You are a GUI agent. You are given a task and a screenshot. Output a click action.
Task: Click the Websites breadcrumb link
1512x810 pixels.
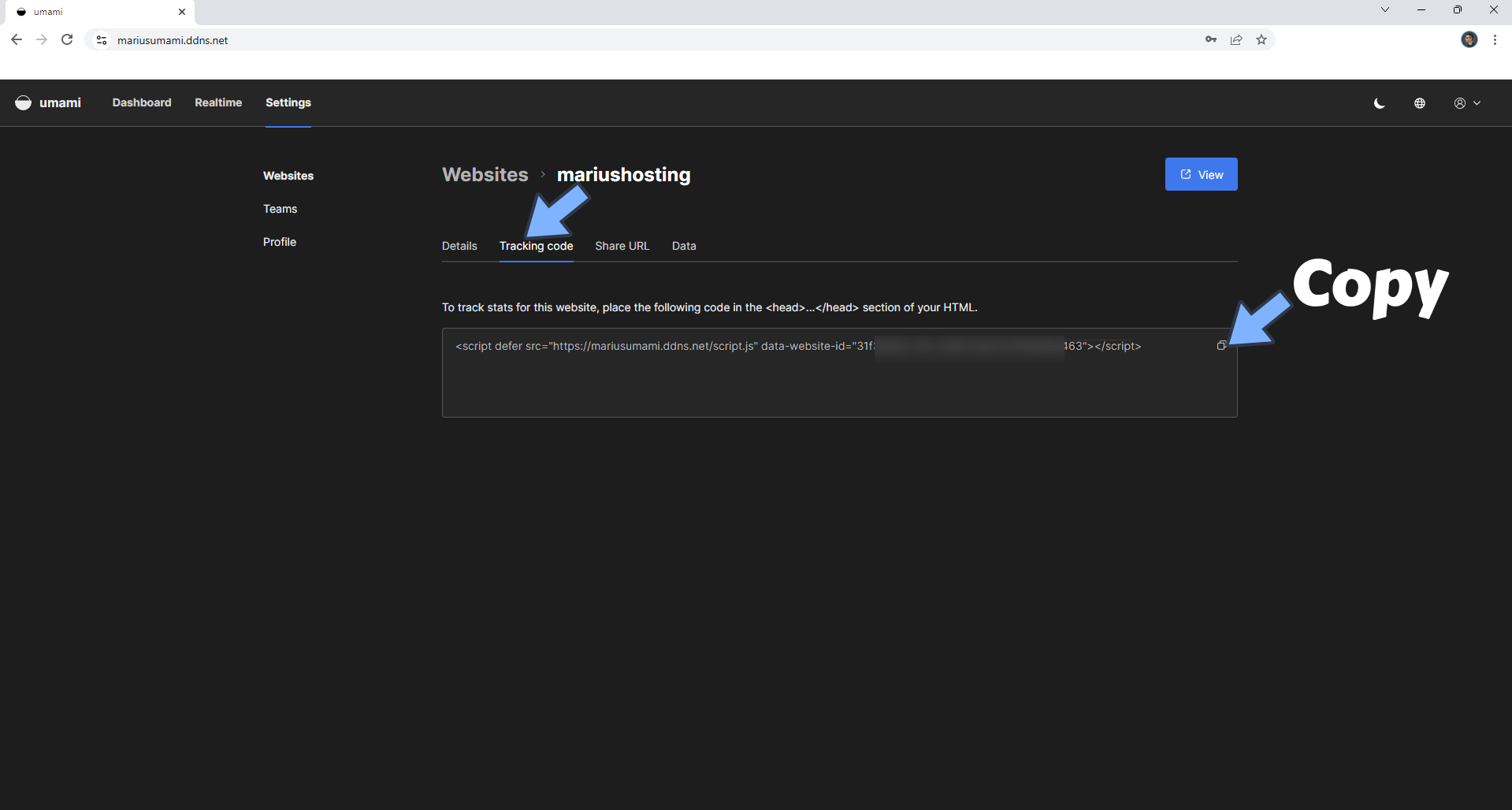[485, 174]
